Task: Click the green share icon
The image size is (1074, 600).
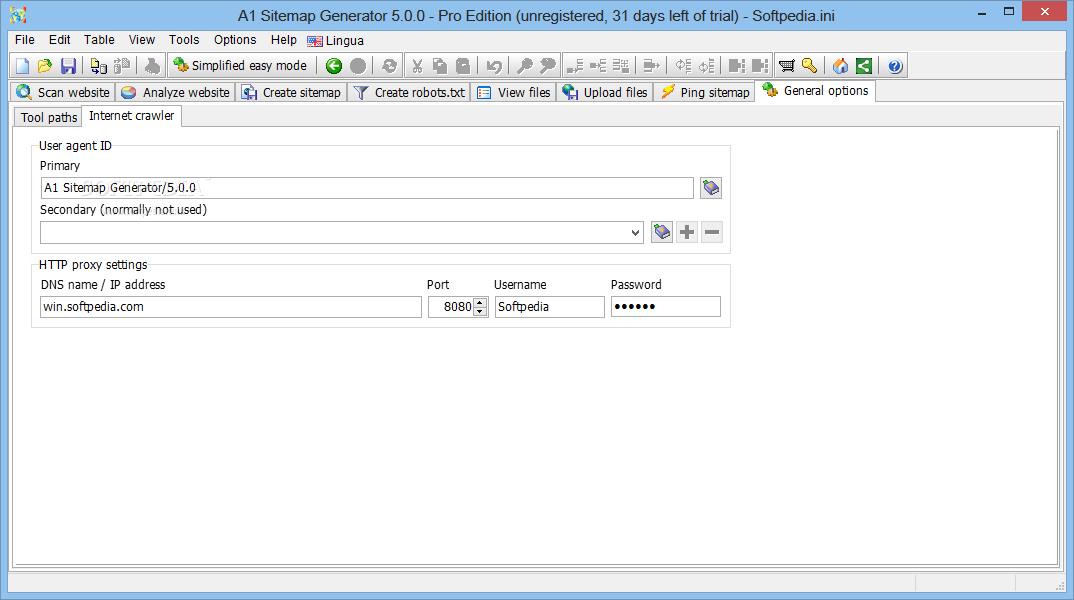Action: point(864,66)
